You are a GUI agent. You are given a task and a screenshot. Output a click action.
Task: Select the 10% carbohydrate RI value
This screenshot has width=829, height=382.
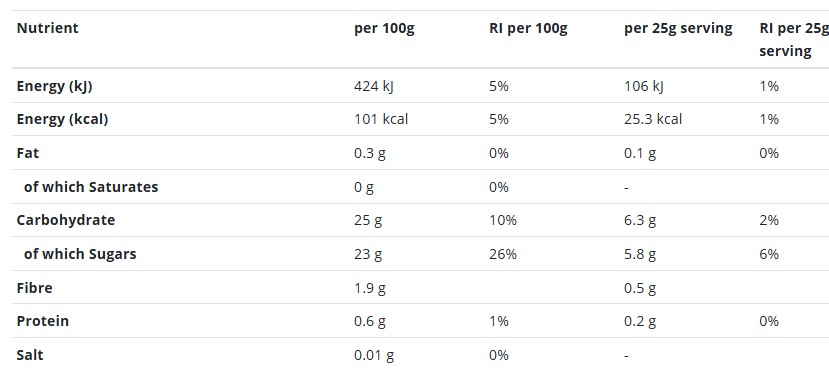pos(503,220)
